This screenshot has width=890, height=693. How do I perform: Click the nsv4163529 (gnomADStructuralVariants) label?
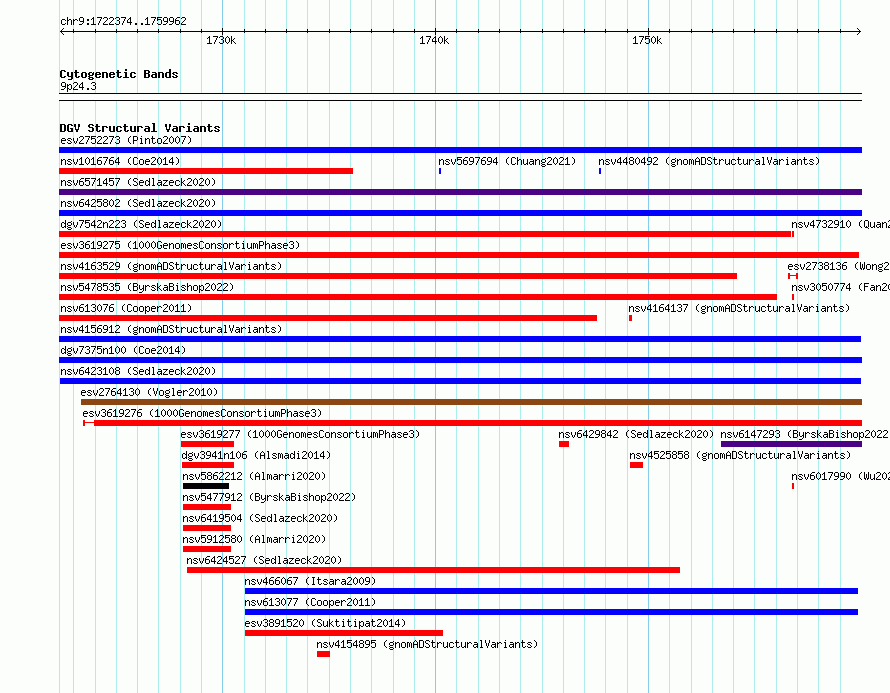pyautogui.click(x=171, y=266)
